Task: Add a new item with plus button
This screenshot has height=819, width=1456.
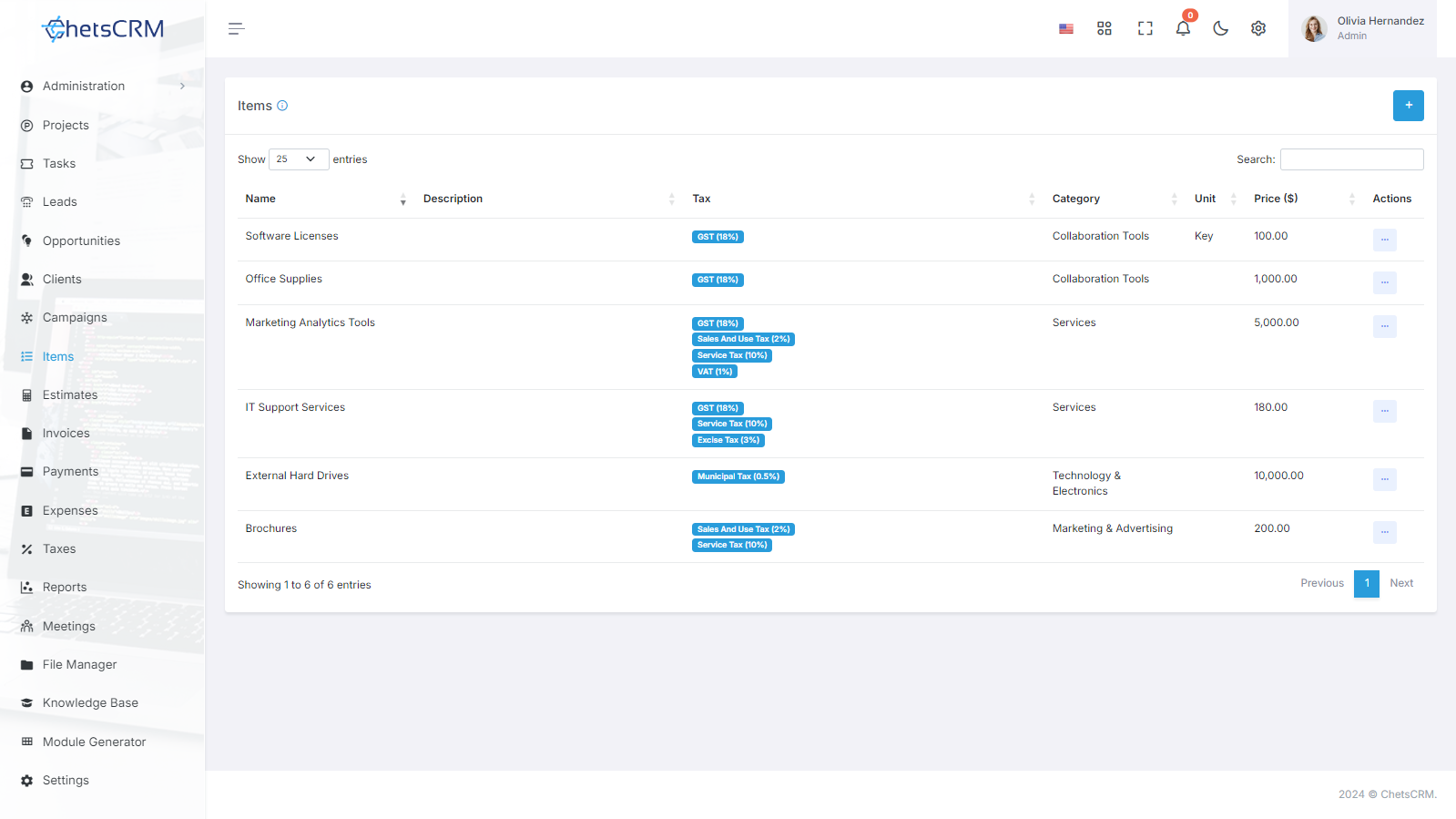Action: pos(1408,106)
